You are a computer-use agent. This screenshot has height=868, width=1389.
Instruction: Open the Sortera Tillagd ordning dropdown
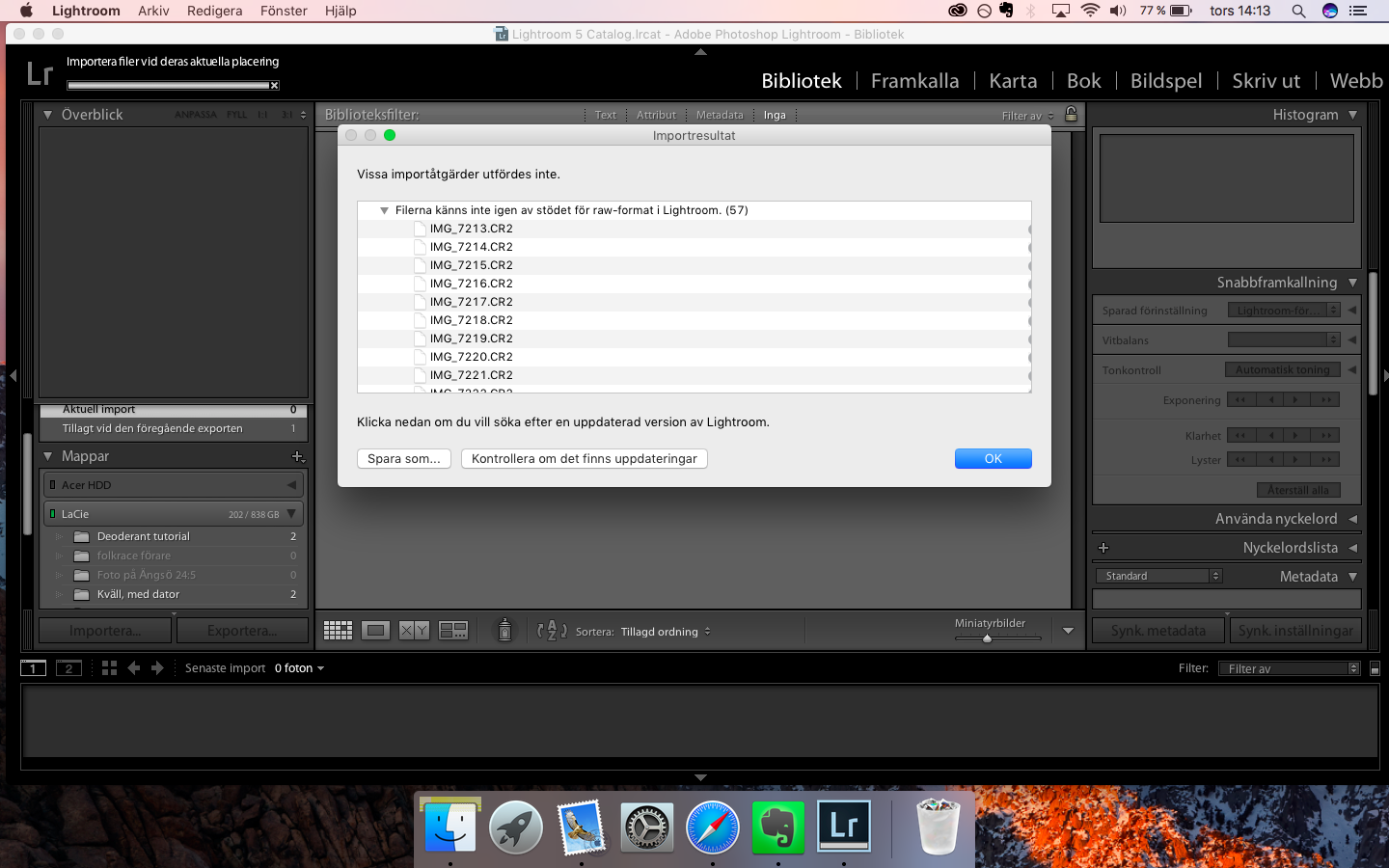tap(666, 632)
